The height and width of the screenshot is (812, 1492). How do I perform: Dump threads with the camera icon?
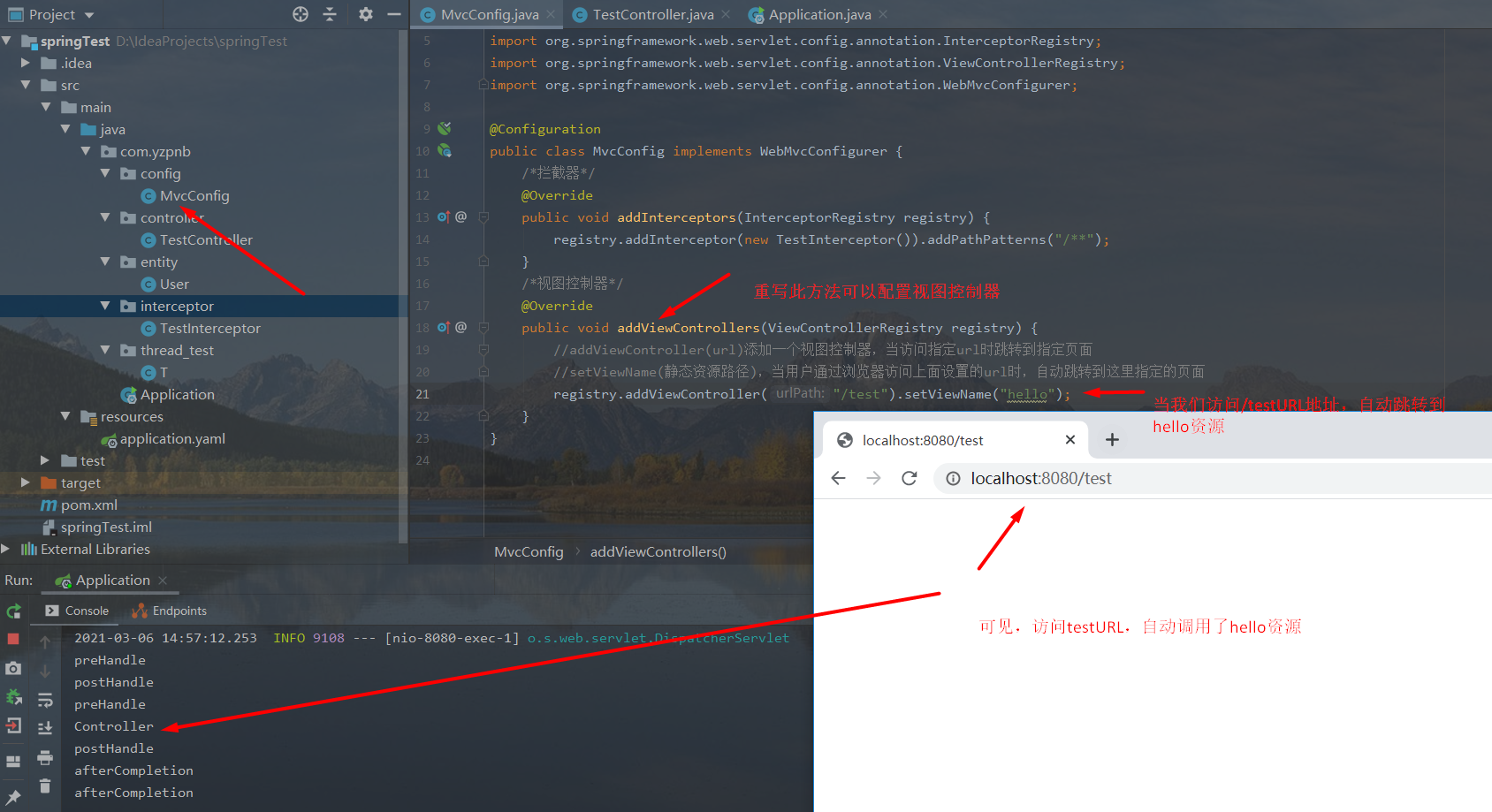13,669
